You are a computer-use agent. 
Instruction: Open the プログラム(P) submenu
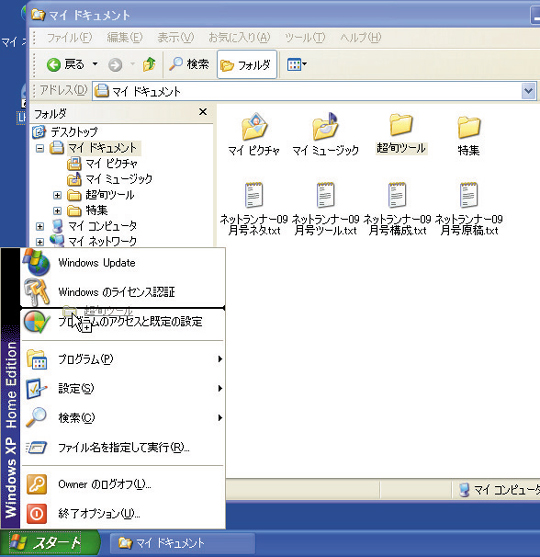coord(123,359)
